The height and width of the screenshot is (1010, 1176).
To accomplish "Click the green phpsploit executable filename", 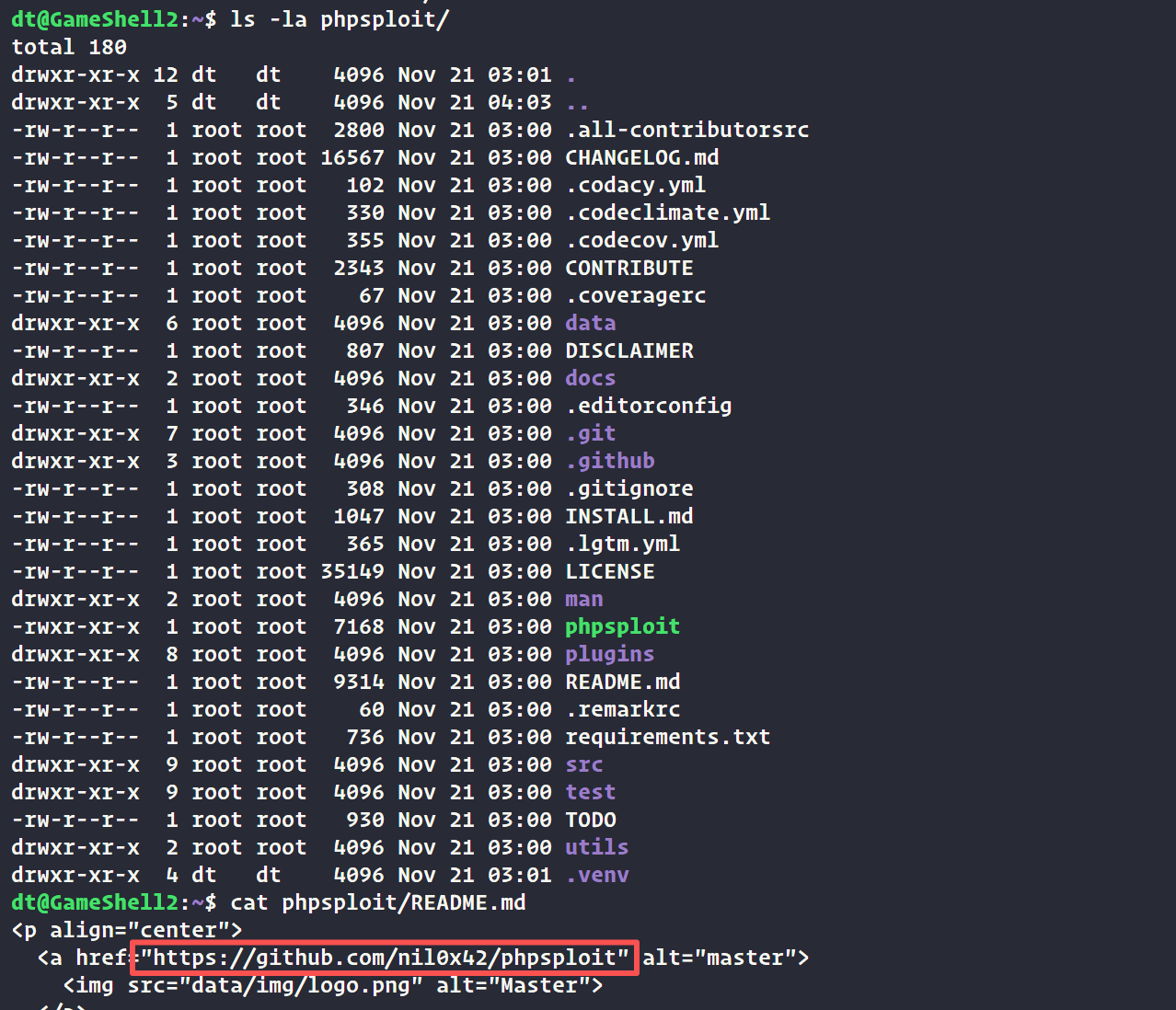I will [622, 627].
